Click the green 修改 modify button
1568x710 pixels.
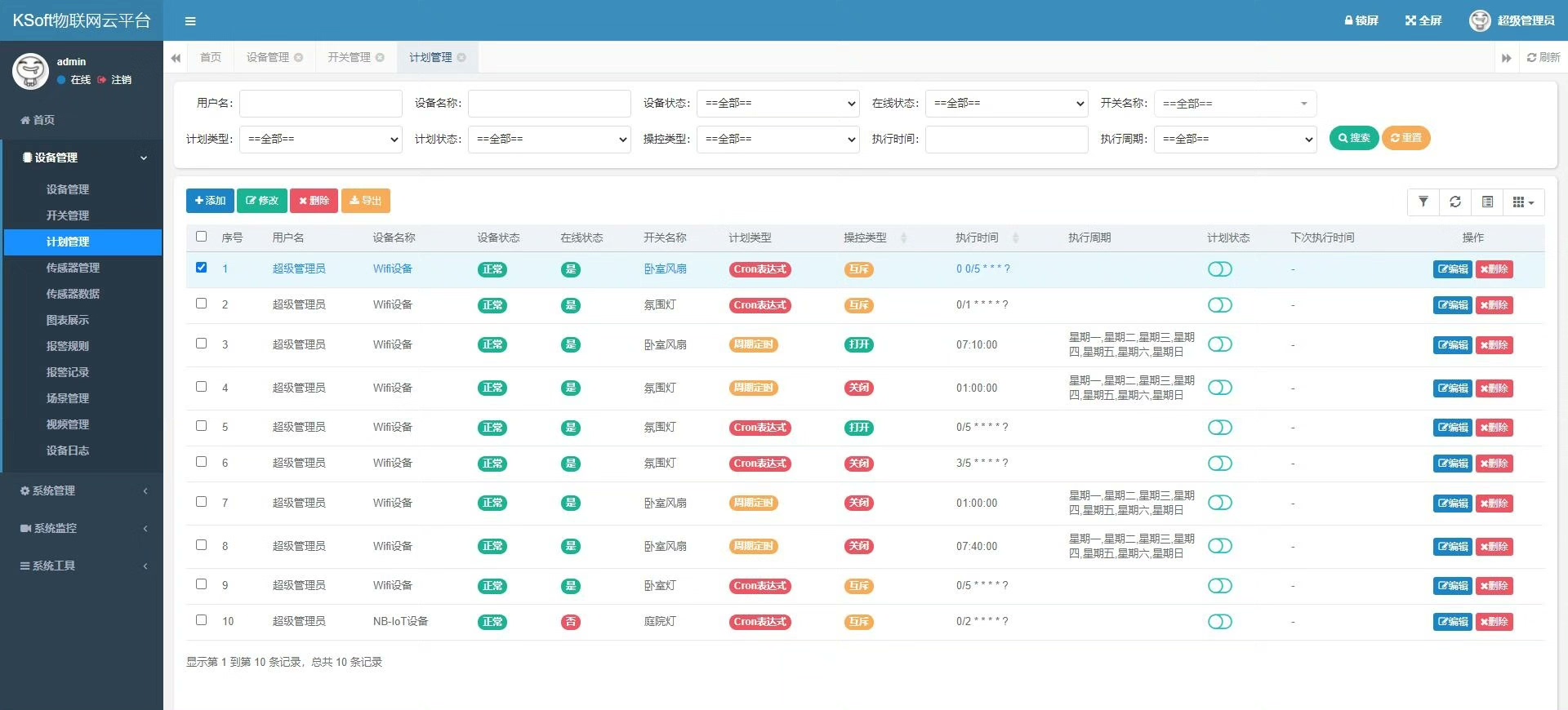[262, 201]
